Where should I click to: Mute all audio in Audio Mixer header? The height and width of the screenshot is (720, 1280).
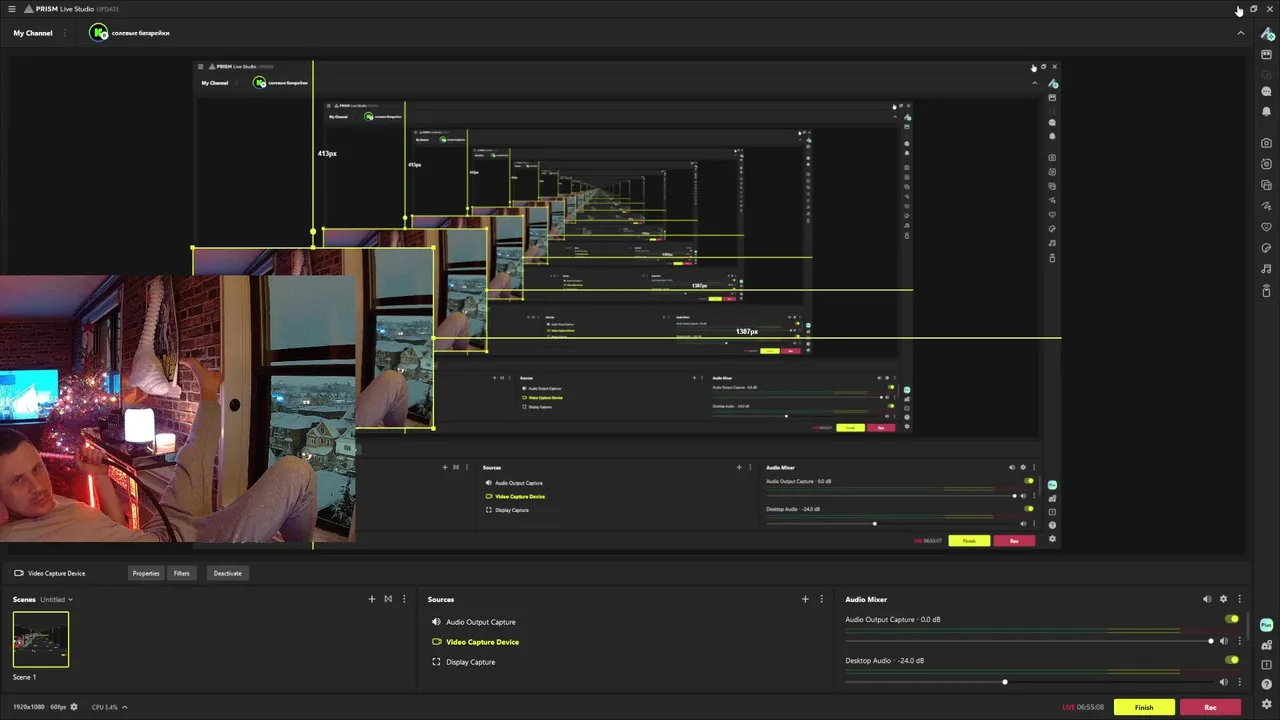tap(1207, 599)
